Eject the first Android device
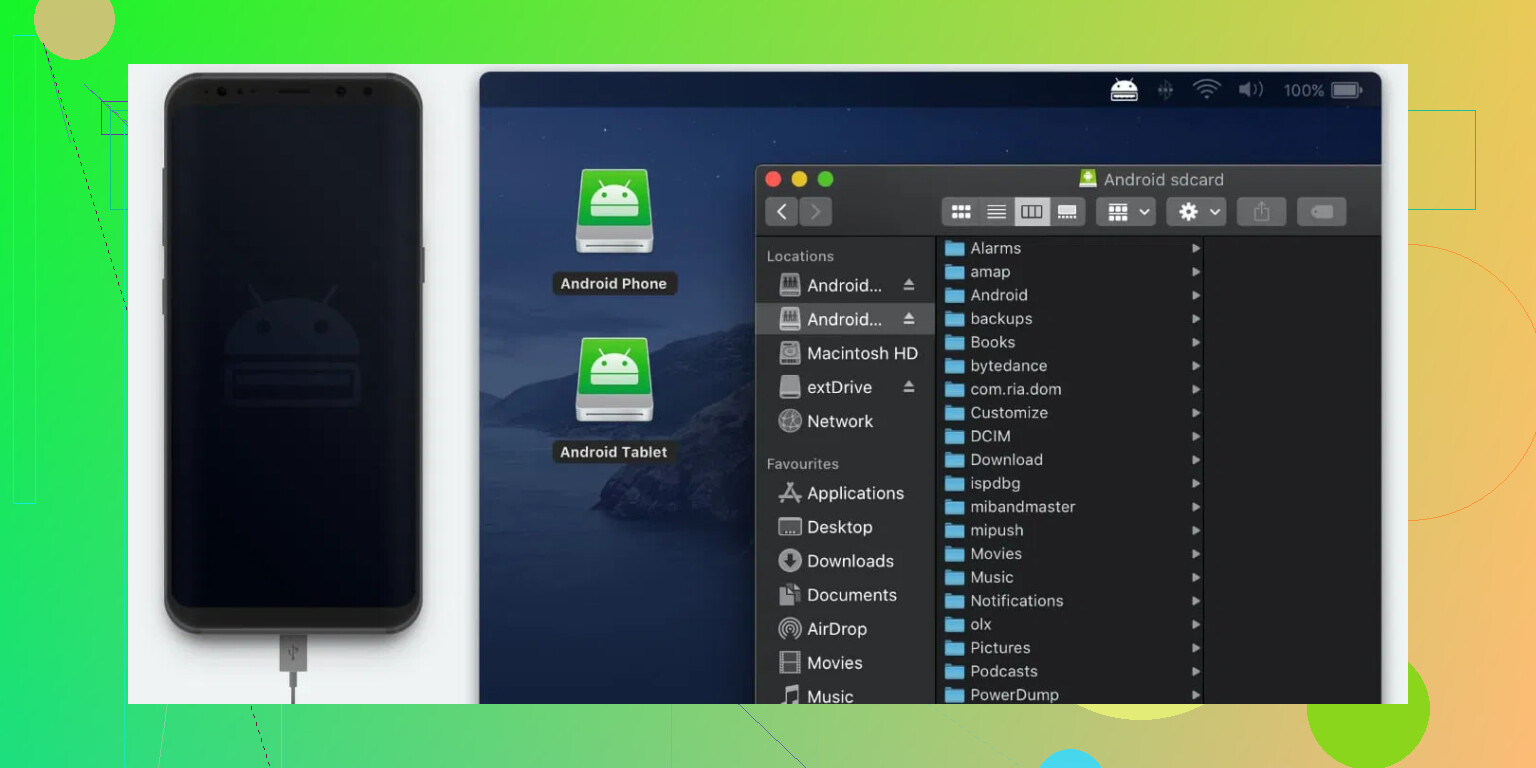This screenshot has width=1536, height=768. click(908, 285)
